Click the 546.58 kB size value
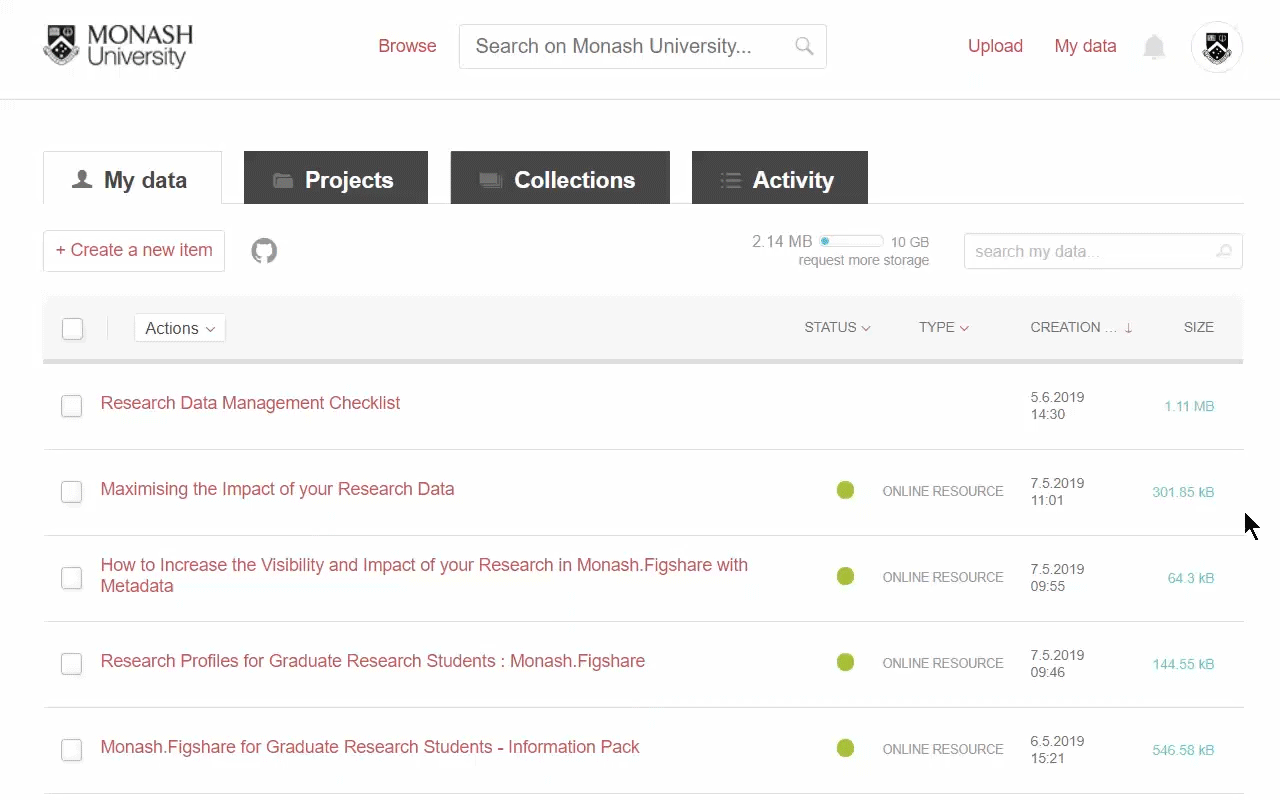Image resolution: width=1280 pixels, height=800 pixels. [1183, 750]
